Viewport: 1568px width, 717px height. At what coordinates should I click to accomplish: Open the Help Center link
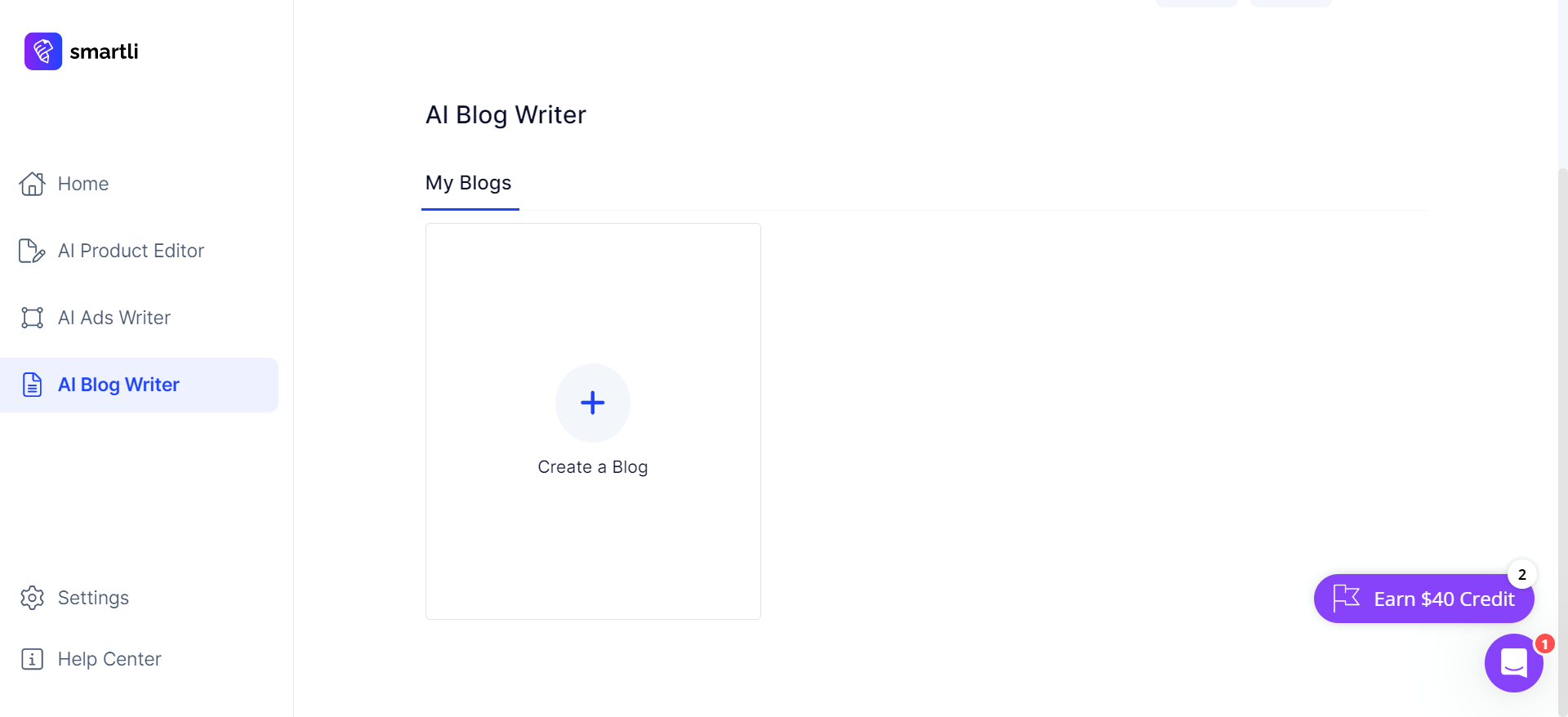[109, 659]
